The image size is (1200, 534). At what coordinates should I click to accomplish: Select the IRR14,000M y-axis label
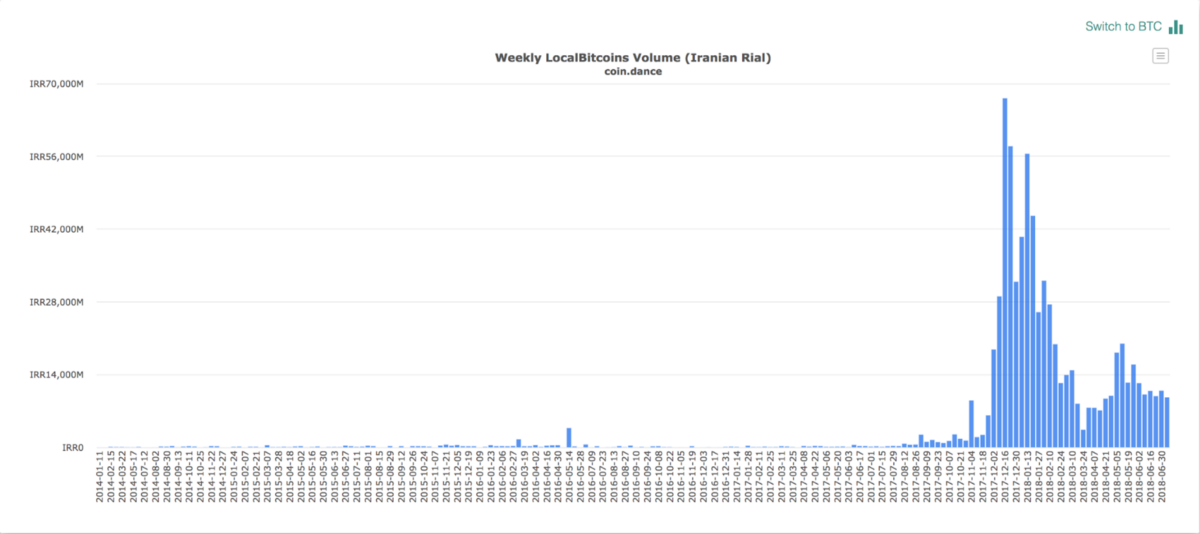[57, 375]
